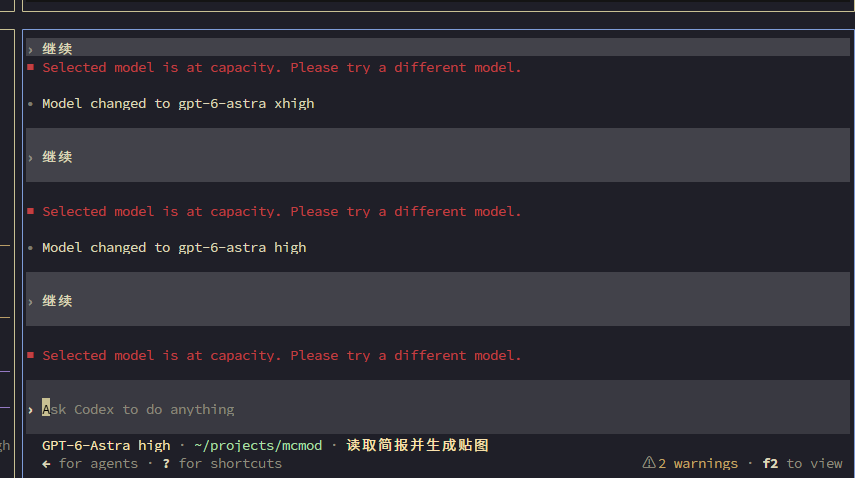Click the last red capacity error message
The image size is (855, 478).
point(282,355)
